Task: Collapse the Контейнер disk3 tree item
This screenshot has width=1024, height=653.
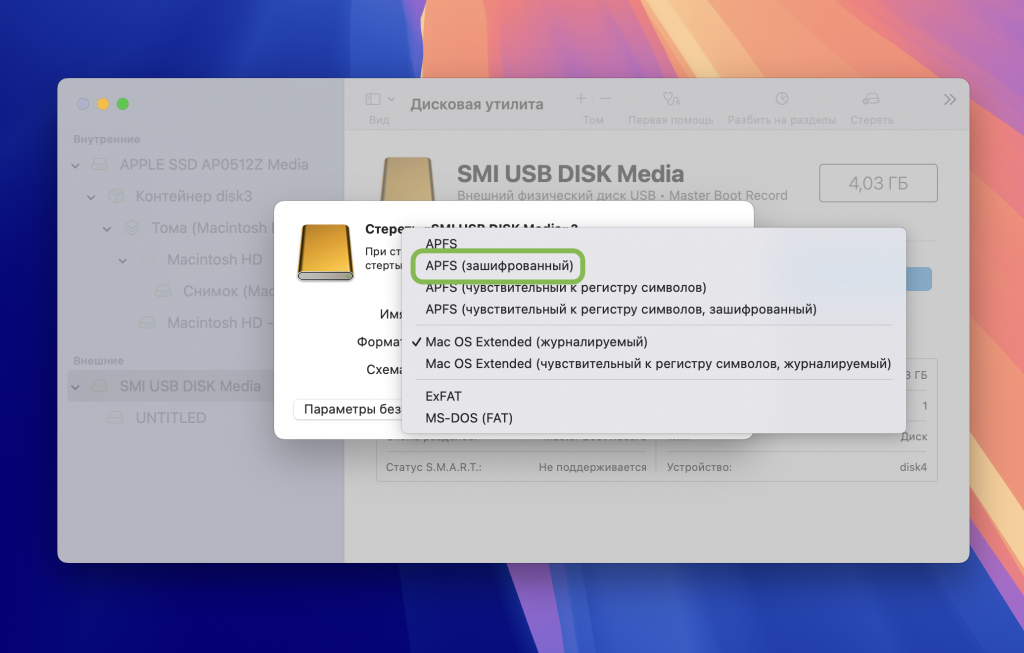Action: pyautogui.click(x=90, y=198)
